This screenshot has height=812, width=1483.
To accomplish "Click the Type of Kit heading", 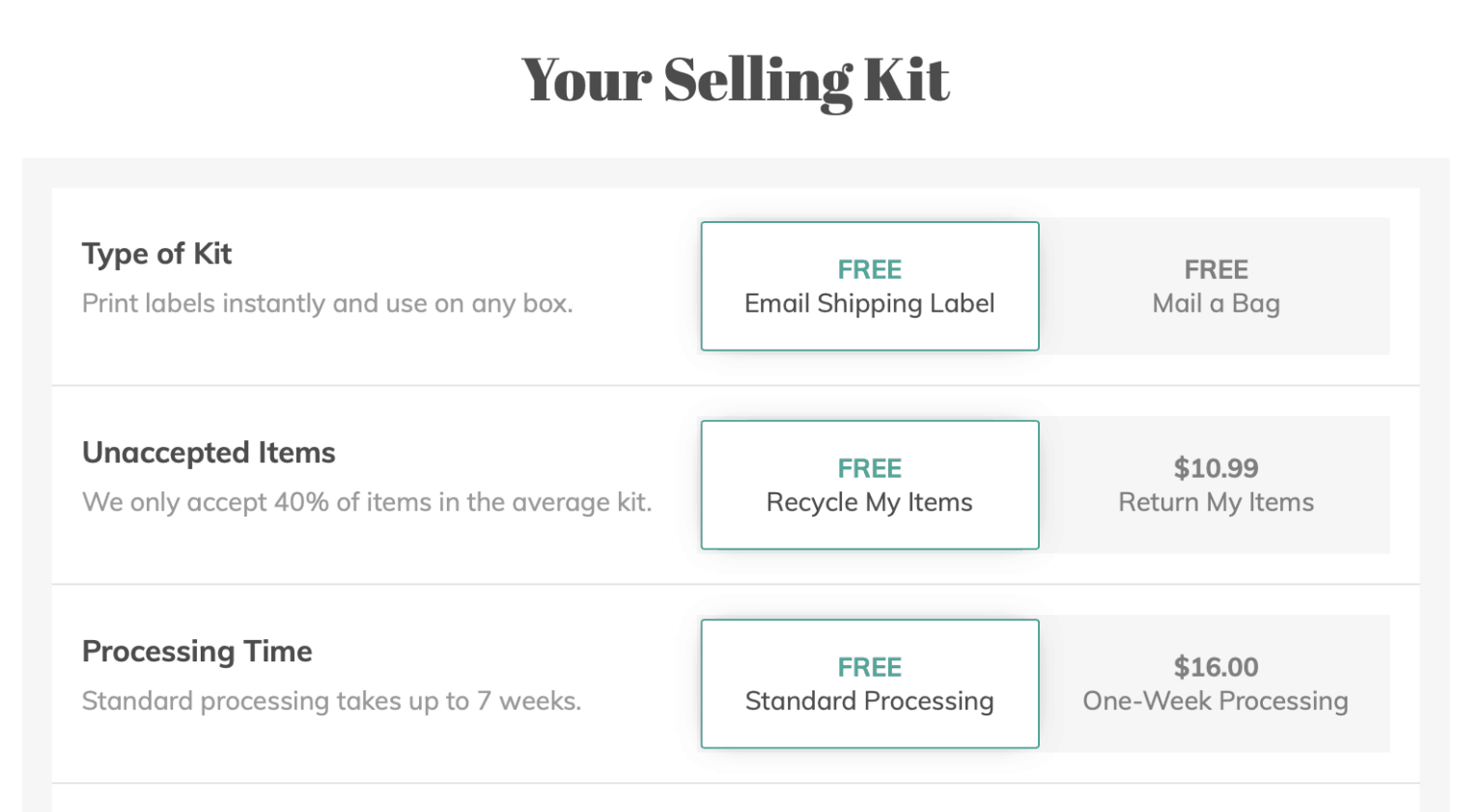I will point(157,254).
